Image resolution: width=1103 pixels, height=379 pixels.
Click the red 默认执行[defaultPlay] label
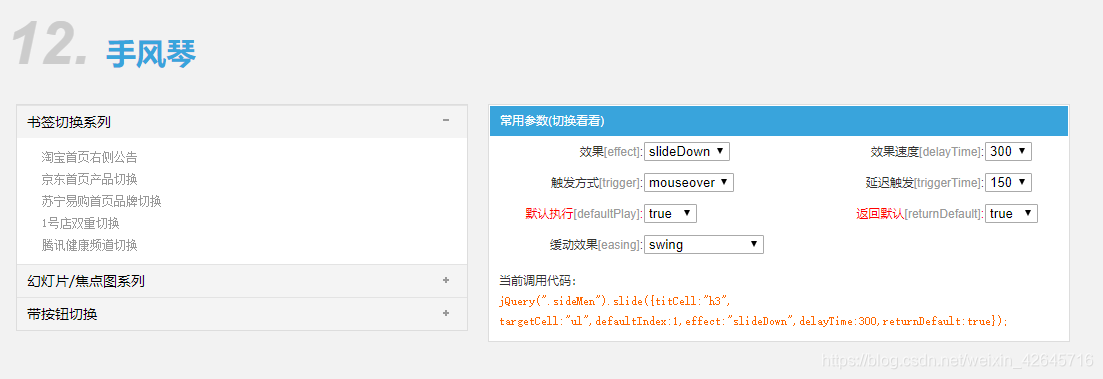click(584, 213)
